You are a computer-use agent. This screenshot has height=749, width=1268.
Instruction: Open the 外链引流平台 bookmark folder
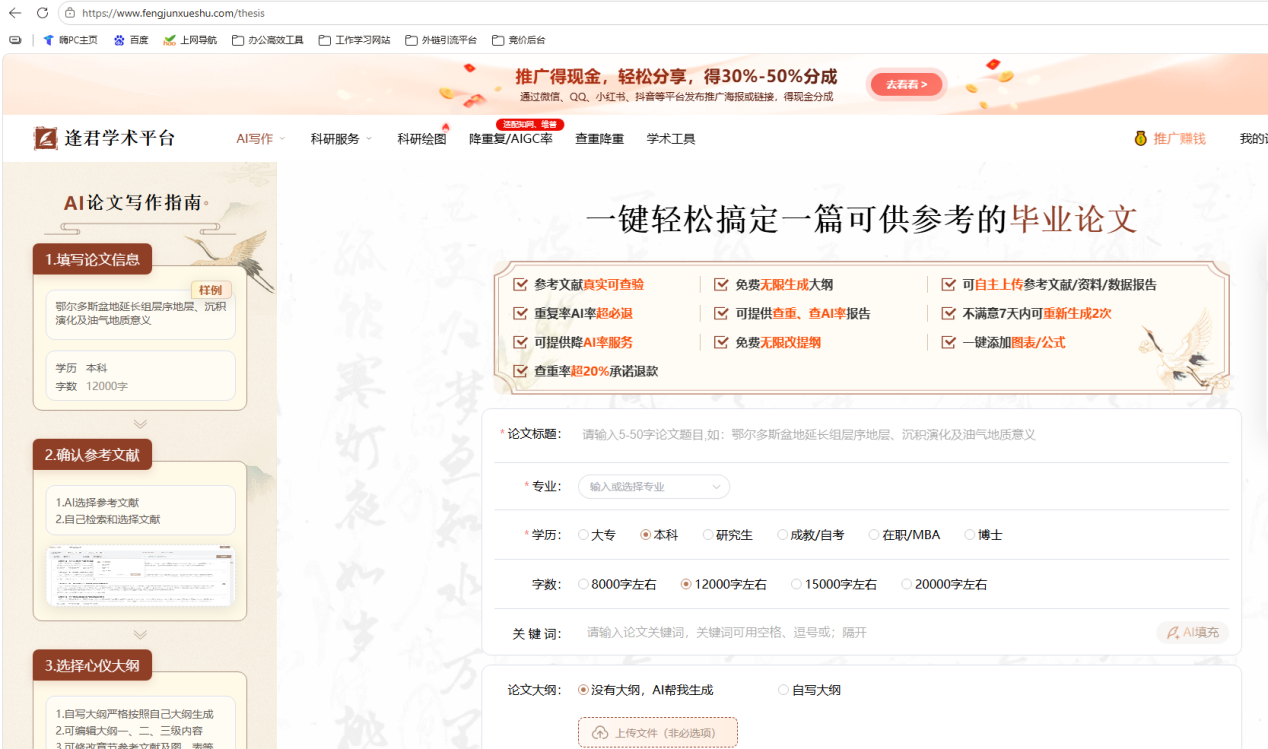point(441,40)
